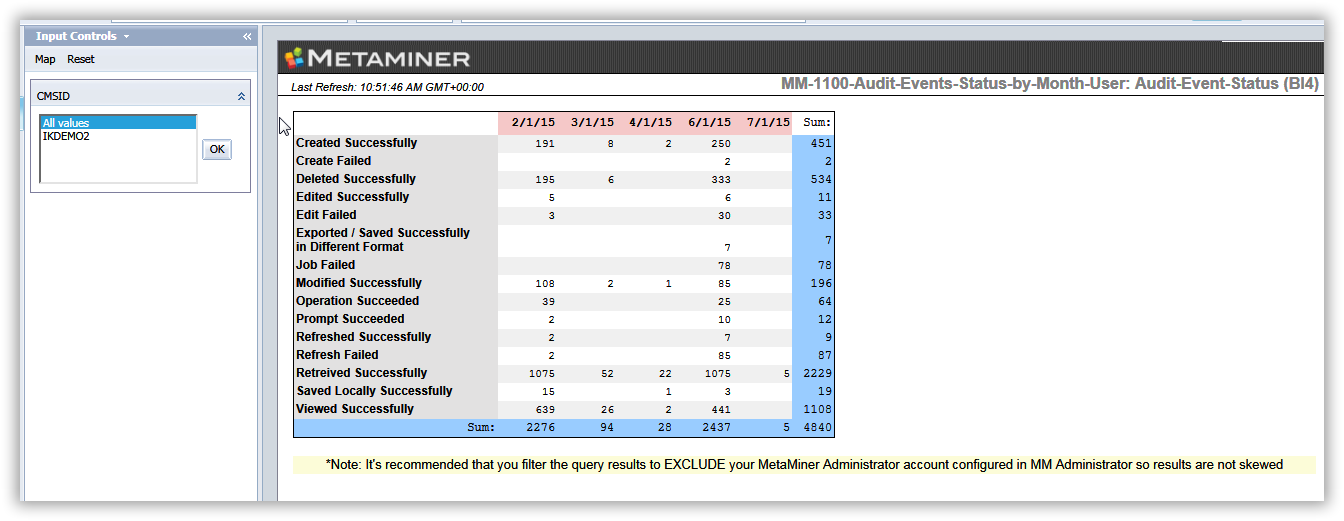This screenshot has width=1344, height=521.
Task: Click the MM-1100 Audit-Event-Status report title
Action: [1050, 85]
